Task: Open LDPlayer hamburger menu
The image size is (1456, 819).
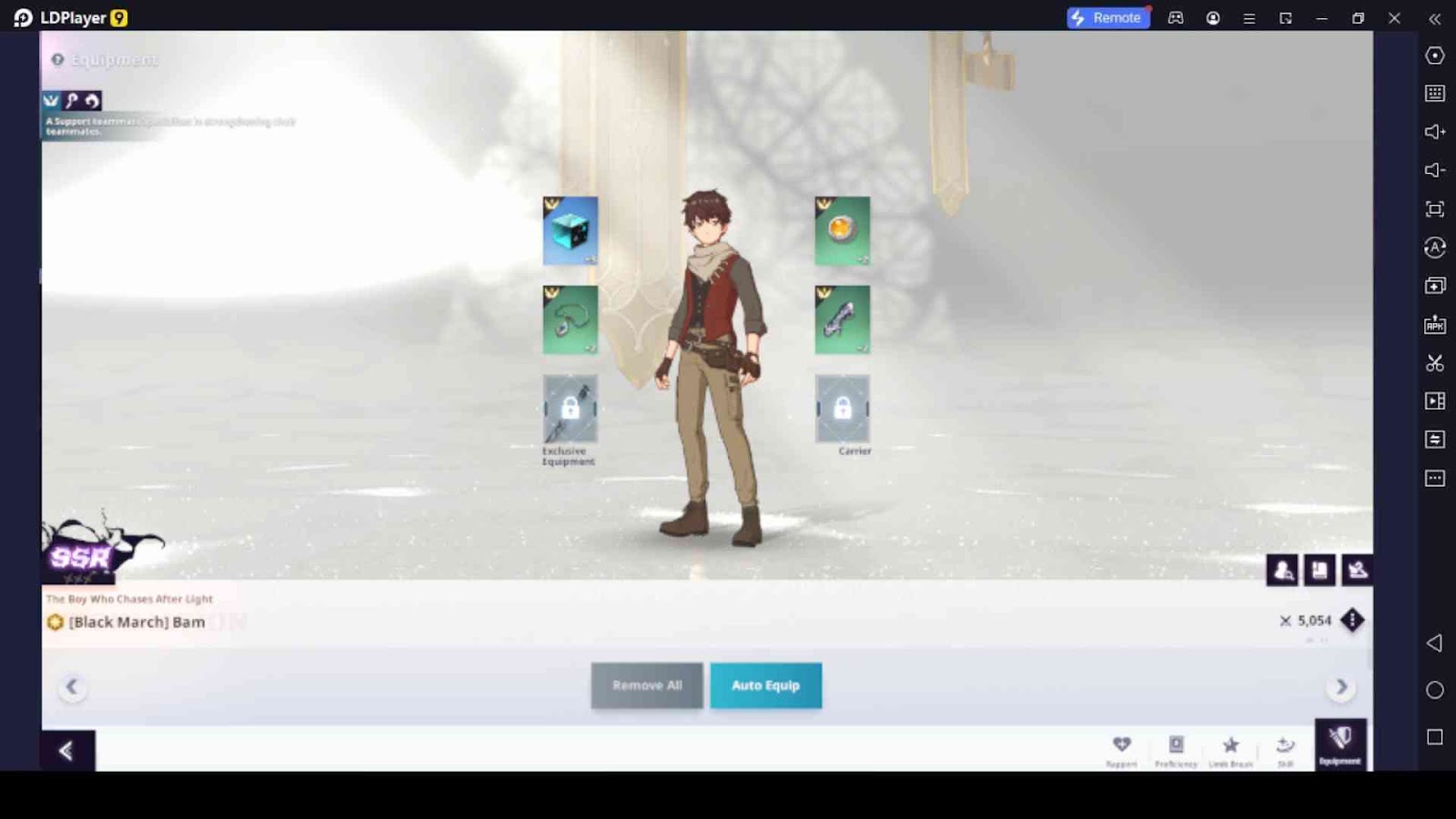Action: pos(1249,17)
